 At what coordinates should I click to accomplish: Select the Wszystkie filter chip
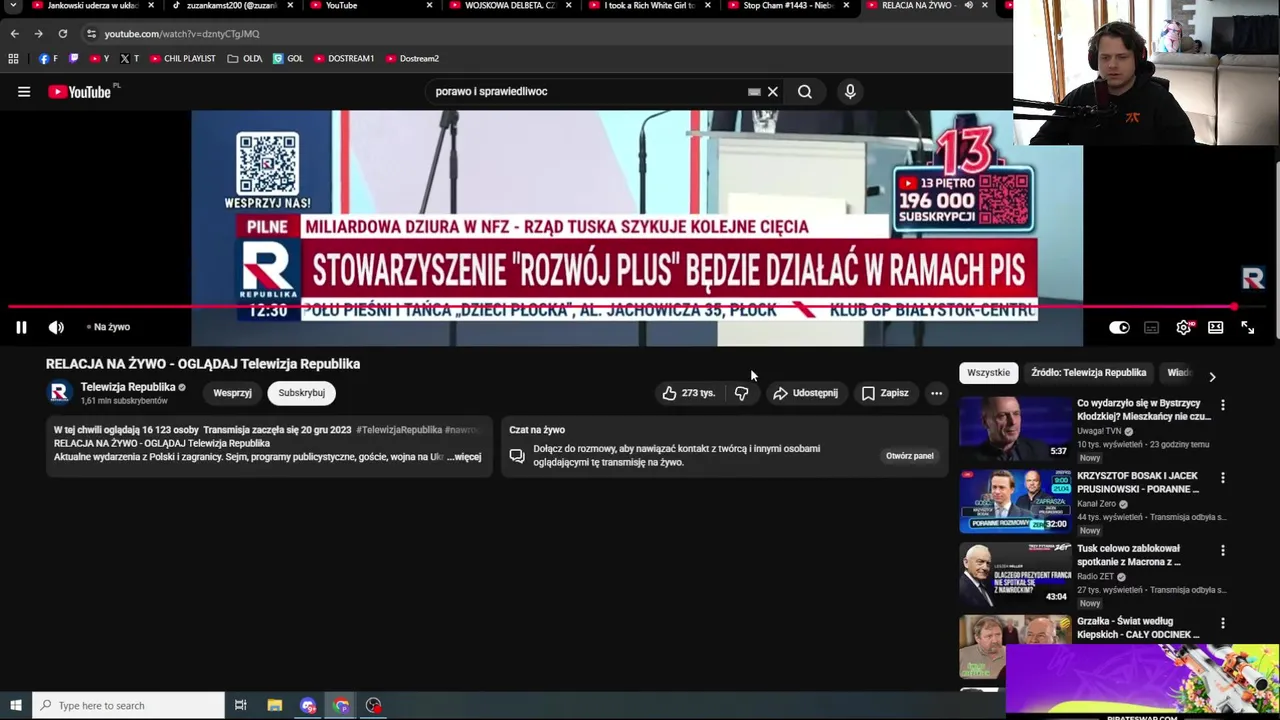988,373
